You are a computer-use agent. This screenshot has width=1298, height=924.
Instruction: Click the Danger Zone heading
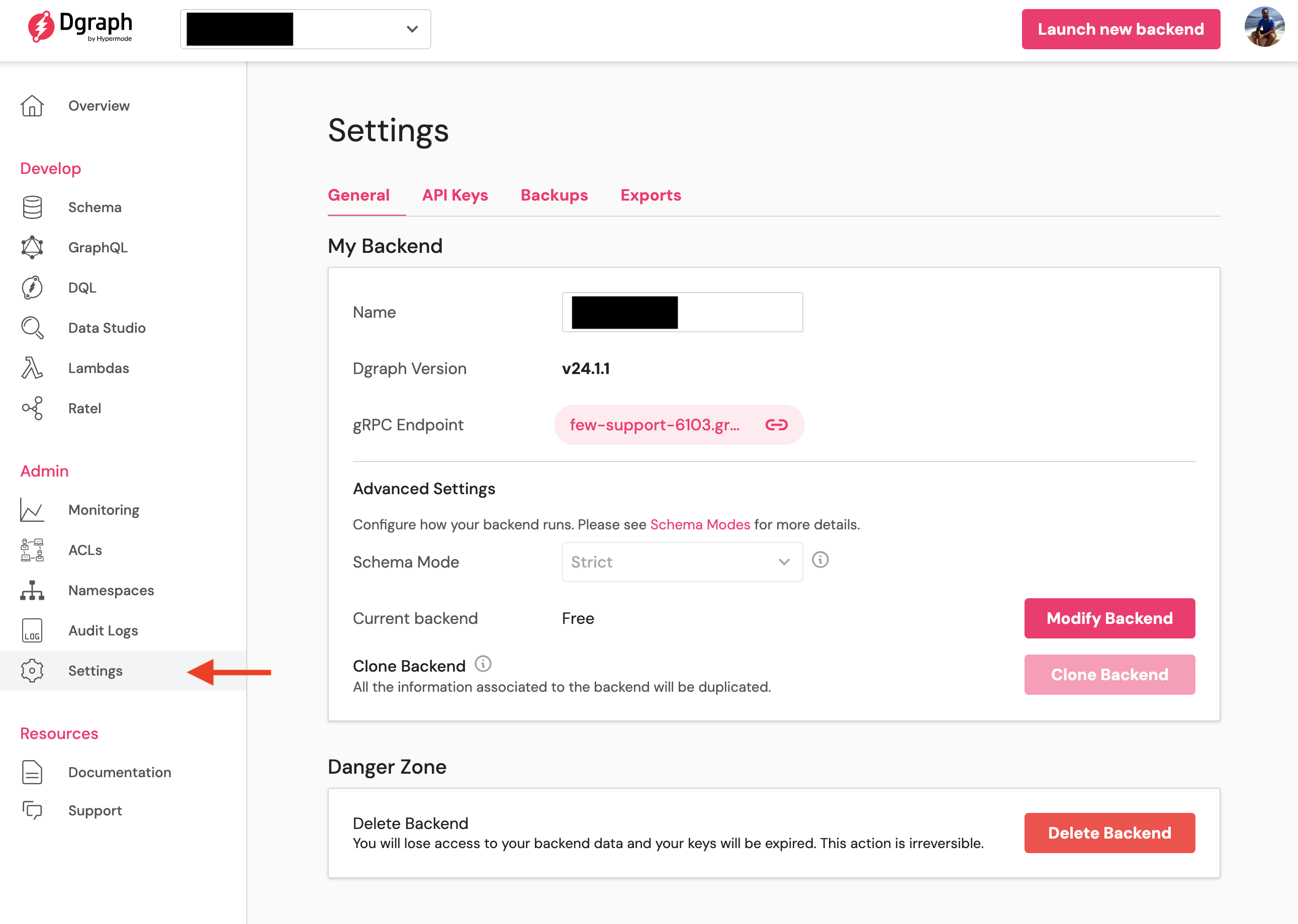[387, 767]
